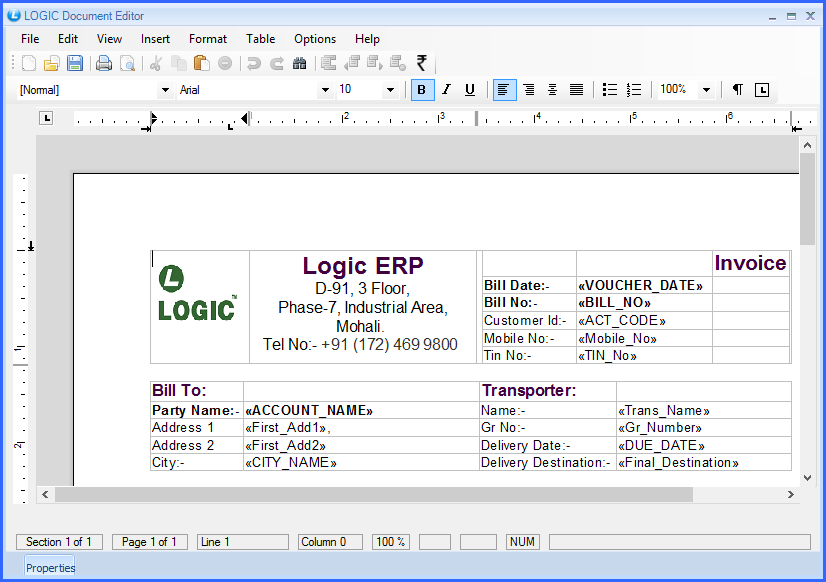Viewport: 826px width, 582px height.
Task: Click the «BILL_NO» merge field
Action: click(x=614, y=303)
